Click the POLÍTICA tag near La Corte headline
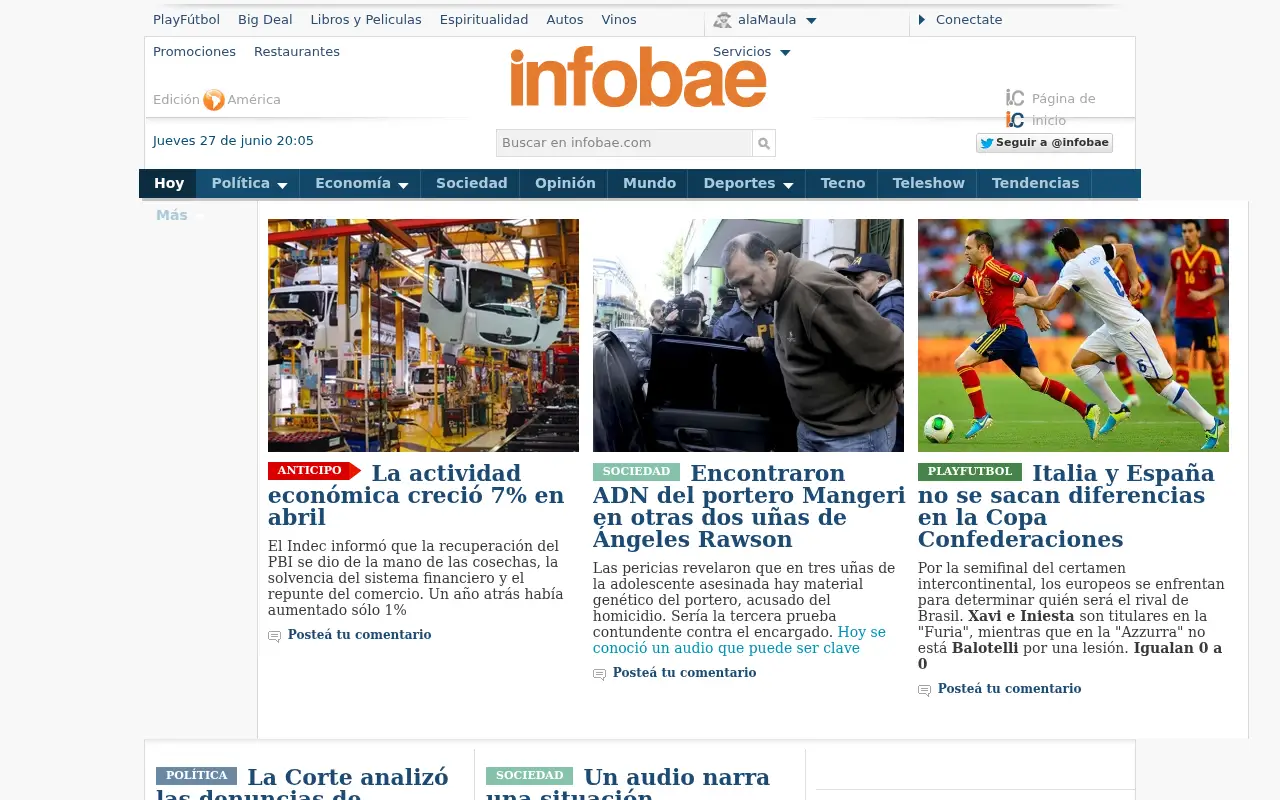1280x800 pixels. click(x=196, y=776)
